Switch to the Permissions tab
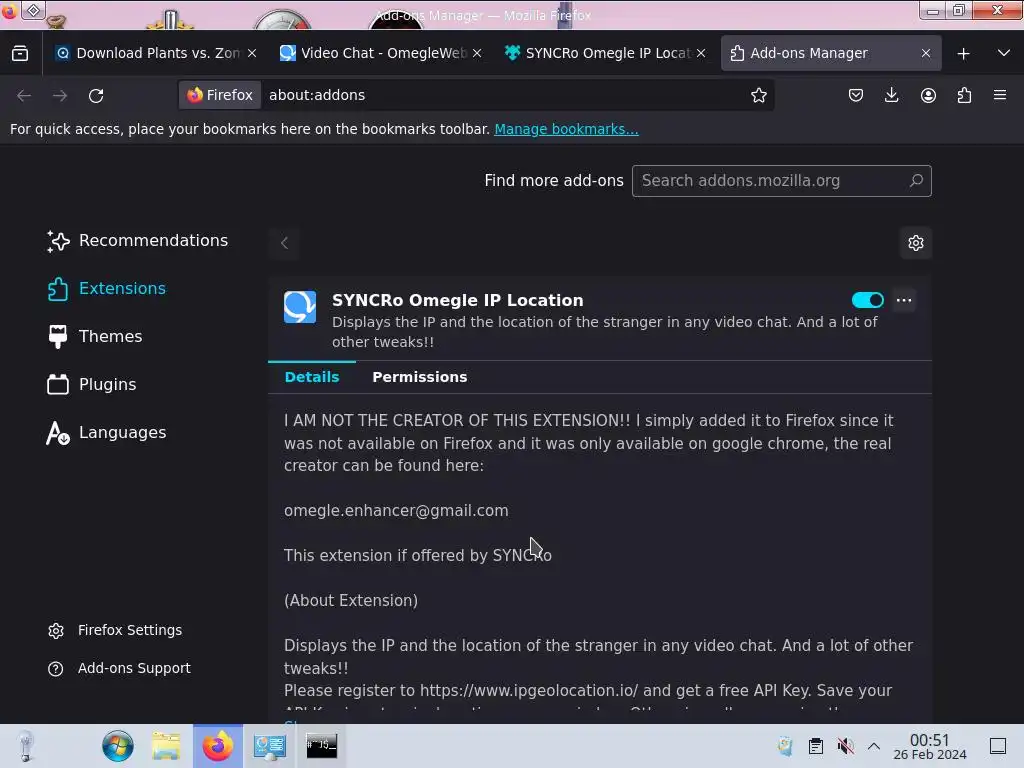The image size is (1024, 768). tap(420, 377)
